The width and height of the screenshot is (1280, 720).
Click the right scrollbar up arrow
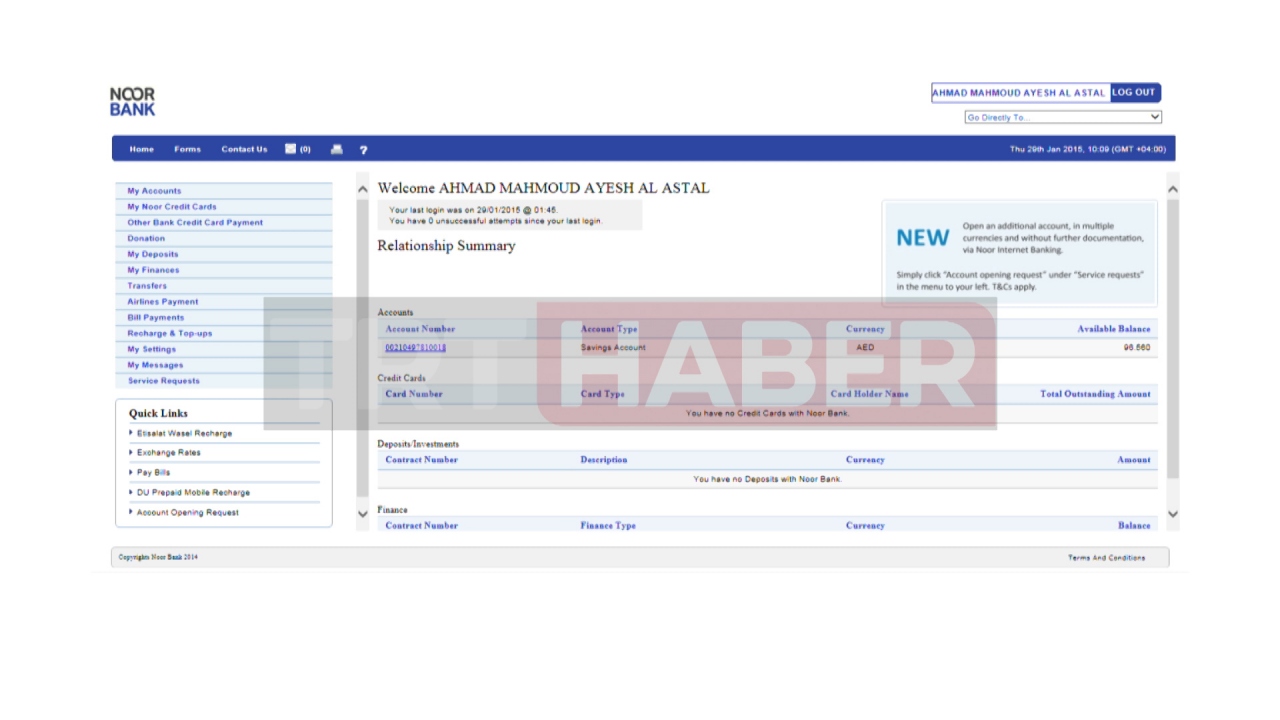coord(1172,189)
